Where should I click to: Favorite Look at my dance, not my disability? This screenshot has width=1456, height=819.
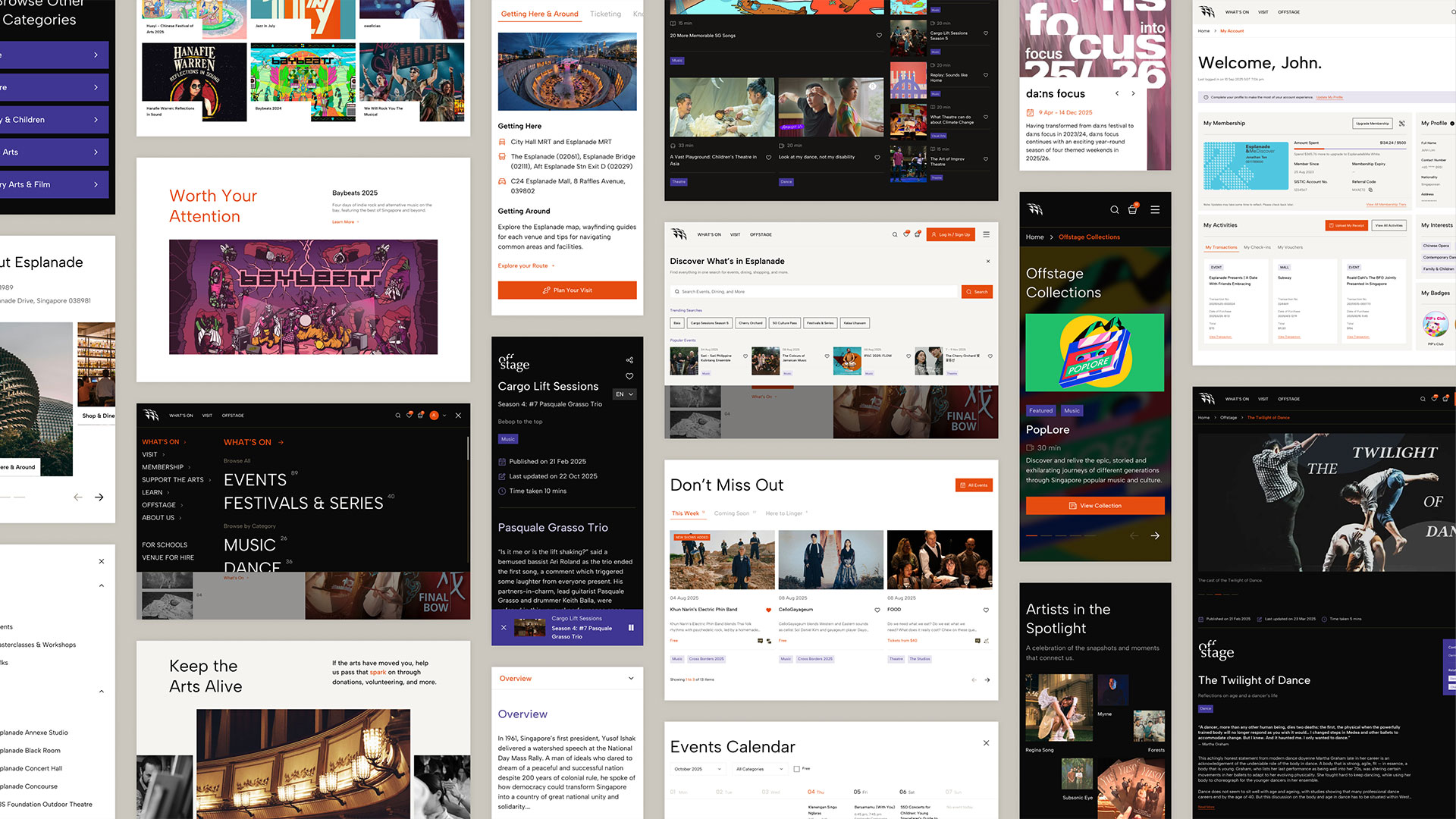(x=877, y=158)
